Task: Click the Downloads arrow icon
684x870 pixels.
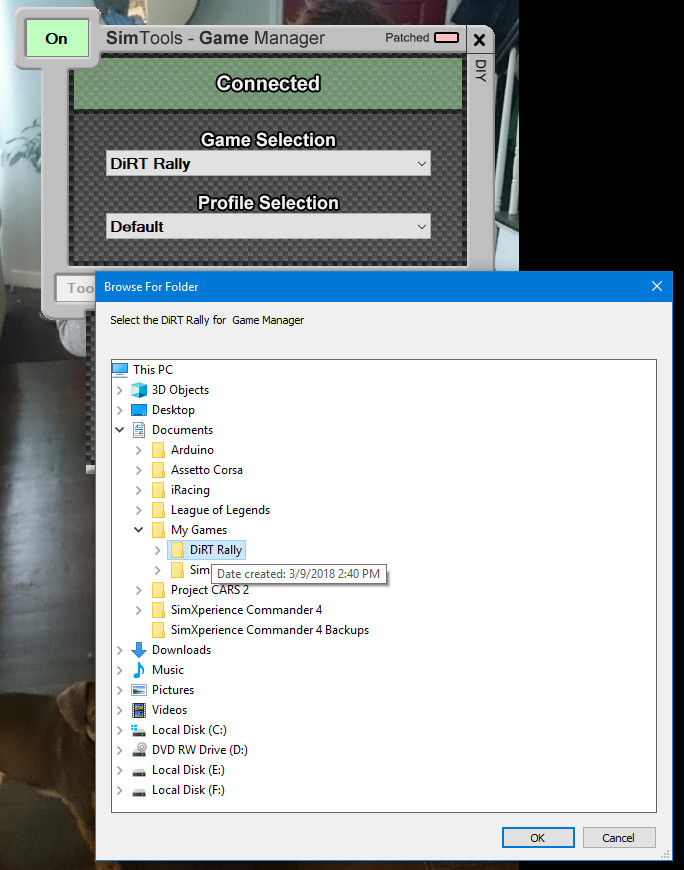Action: tap(139, 650)
